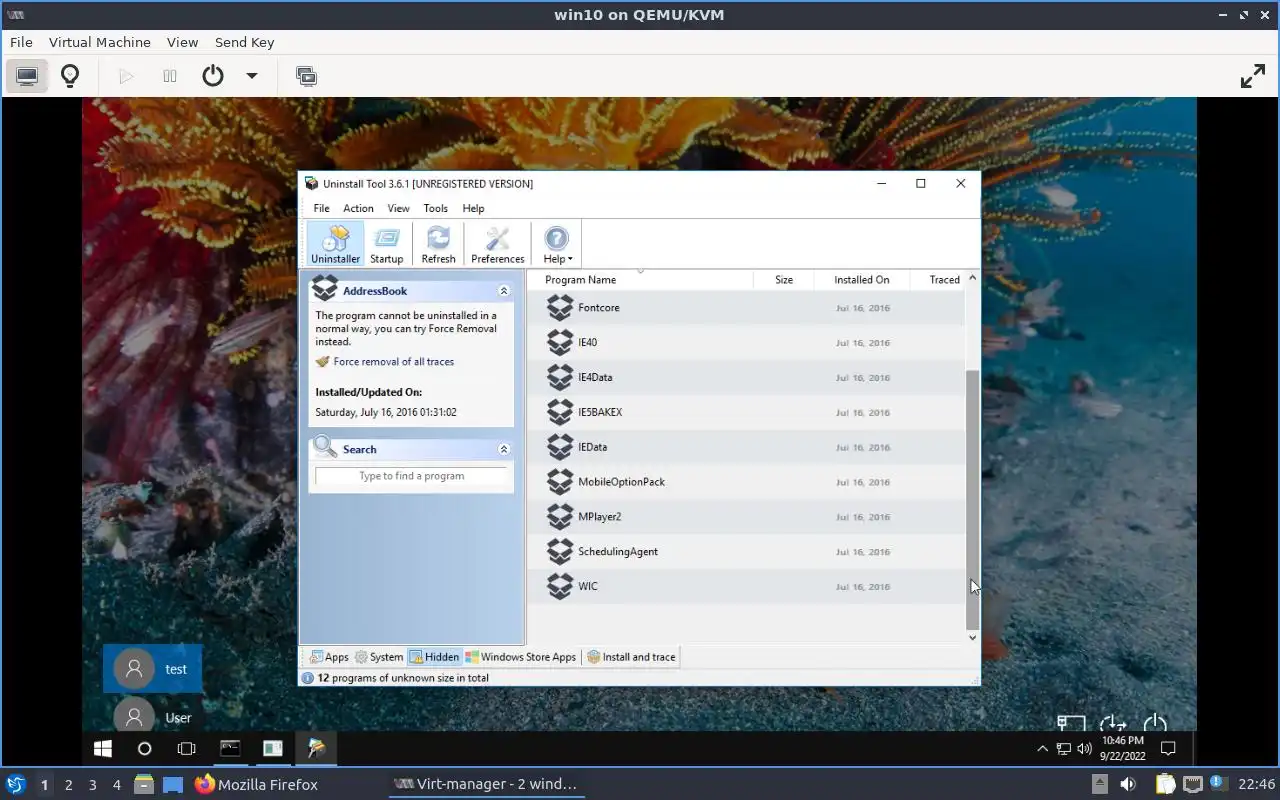This screenshot has height=800, width=1280.
Task: Click the program list scrollbar thumb
Action: pyautogui.click(x=972, y=499)
